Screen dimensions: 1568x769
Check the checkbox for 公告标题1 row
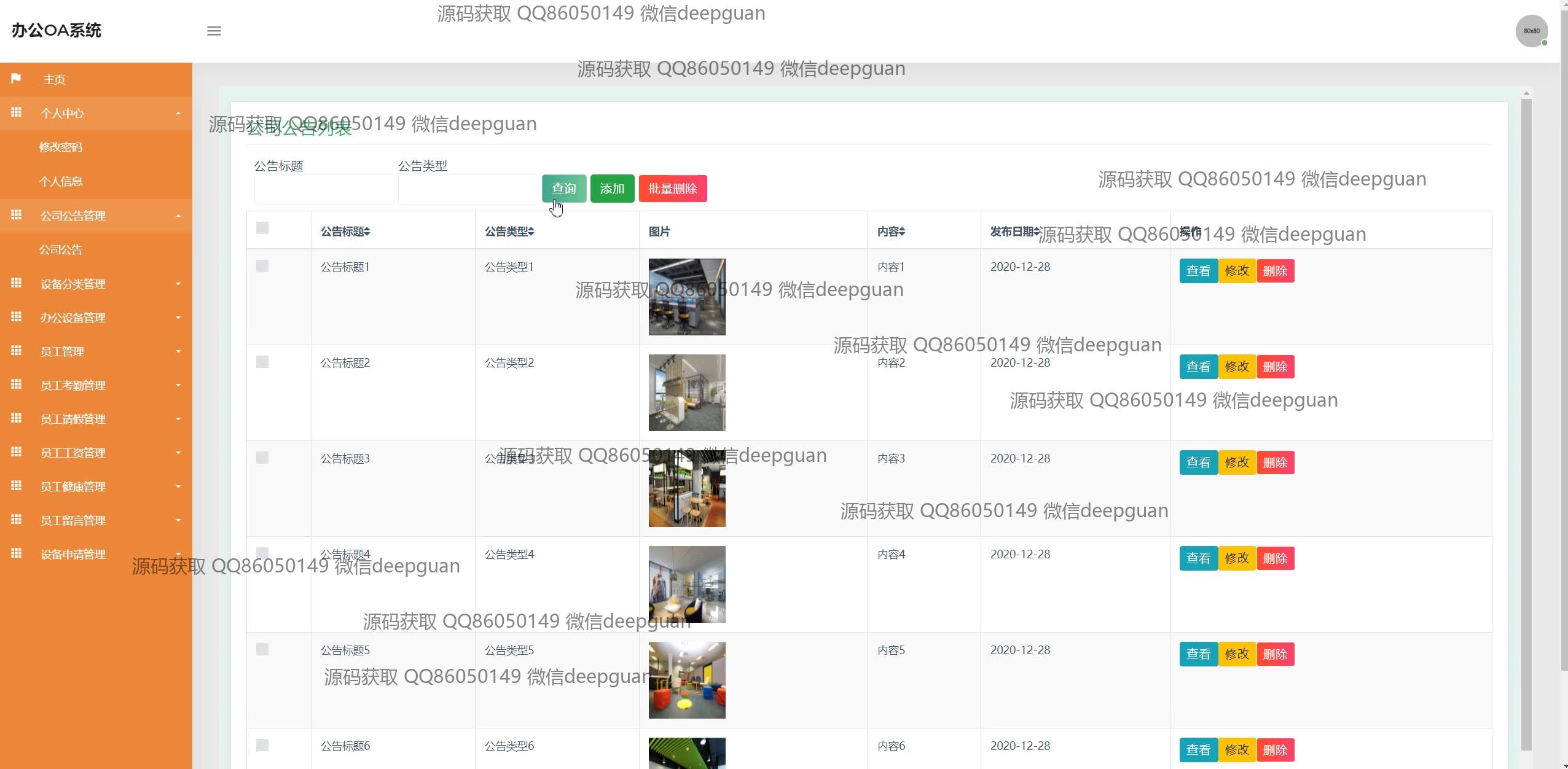(x=262, y=266)
